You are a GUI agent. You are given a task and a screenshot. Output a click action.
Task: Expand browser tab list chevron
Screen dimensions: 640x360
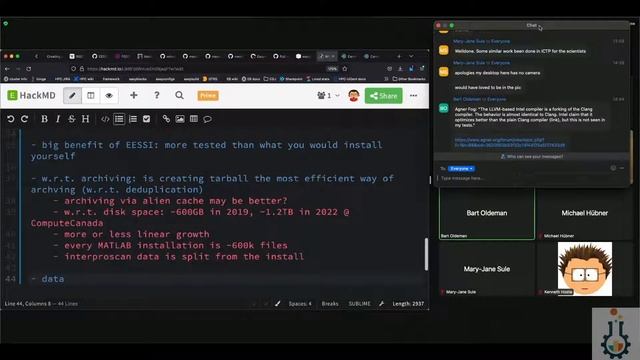[411, 56]
